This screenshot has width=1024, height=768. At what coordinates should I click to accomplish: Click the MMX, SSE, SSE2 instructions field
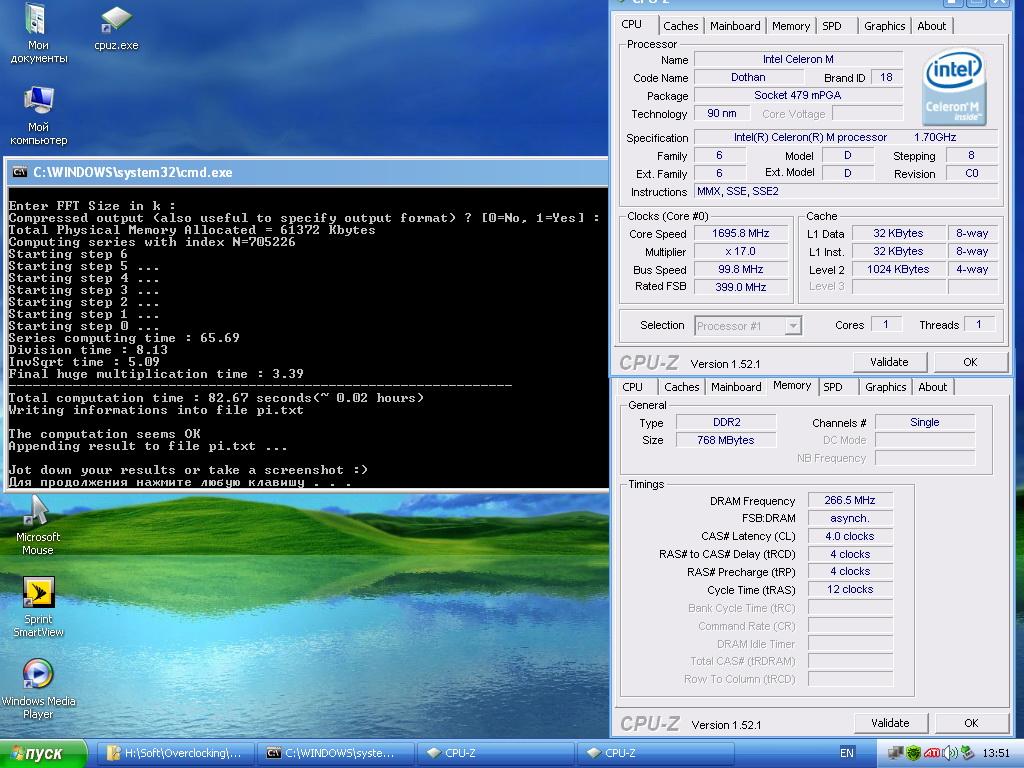coord(846,191)
